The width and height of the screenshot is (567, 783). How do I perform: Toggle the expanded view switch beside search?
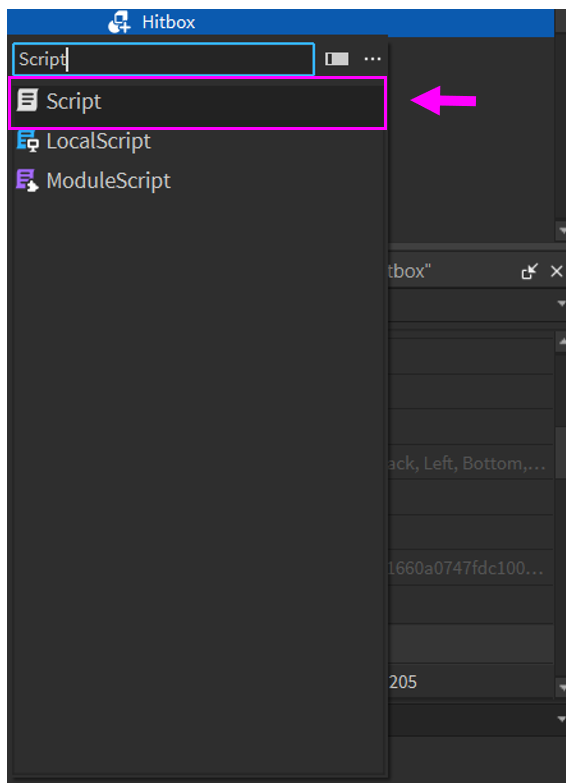point(337,59)
